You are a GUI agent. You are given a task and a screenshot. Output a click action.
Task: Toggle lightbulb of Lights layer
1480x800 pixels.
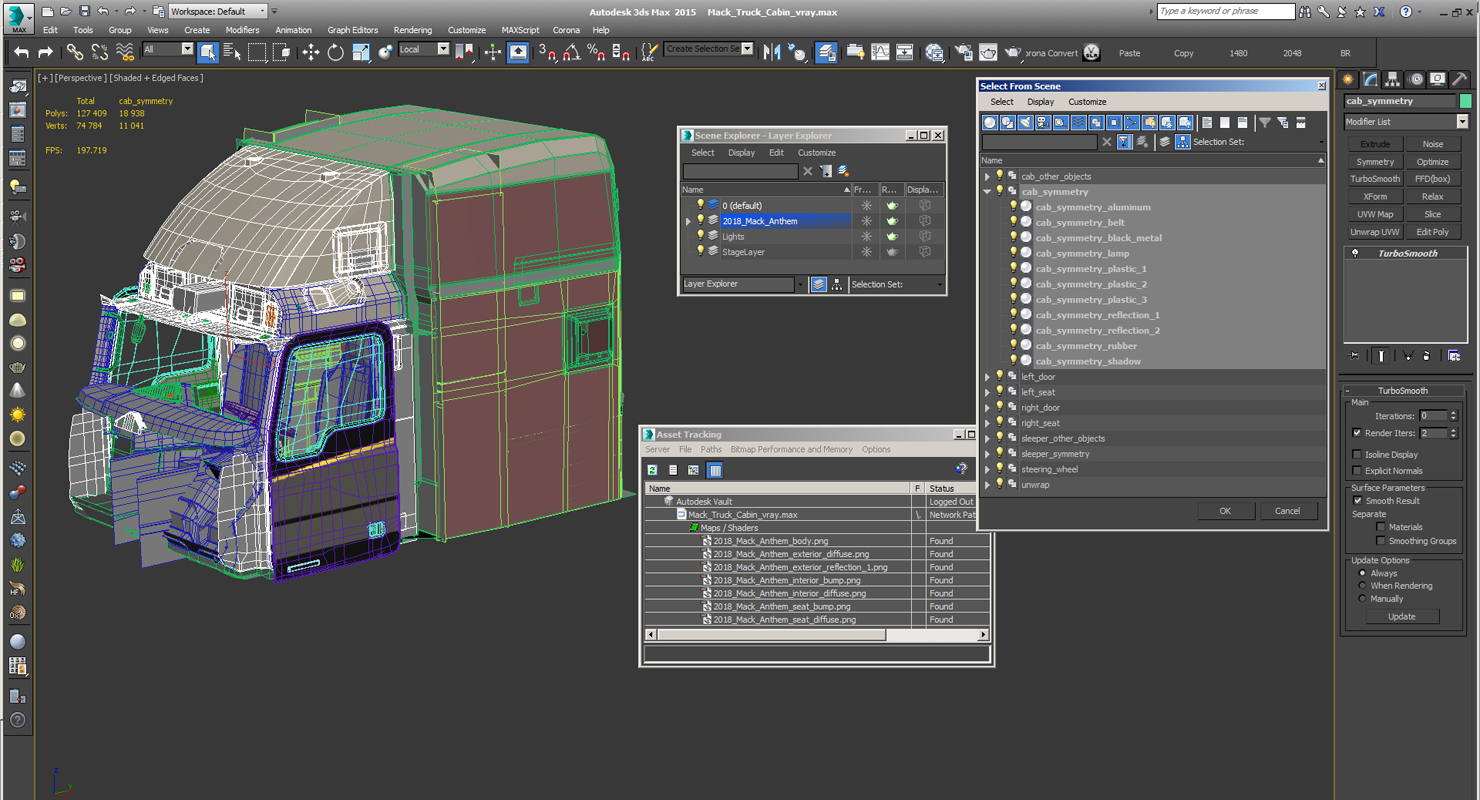pyautogui.click(x=700, y=236)
